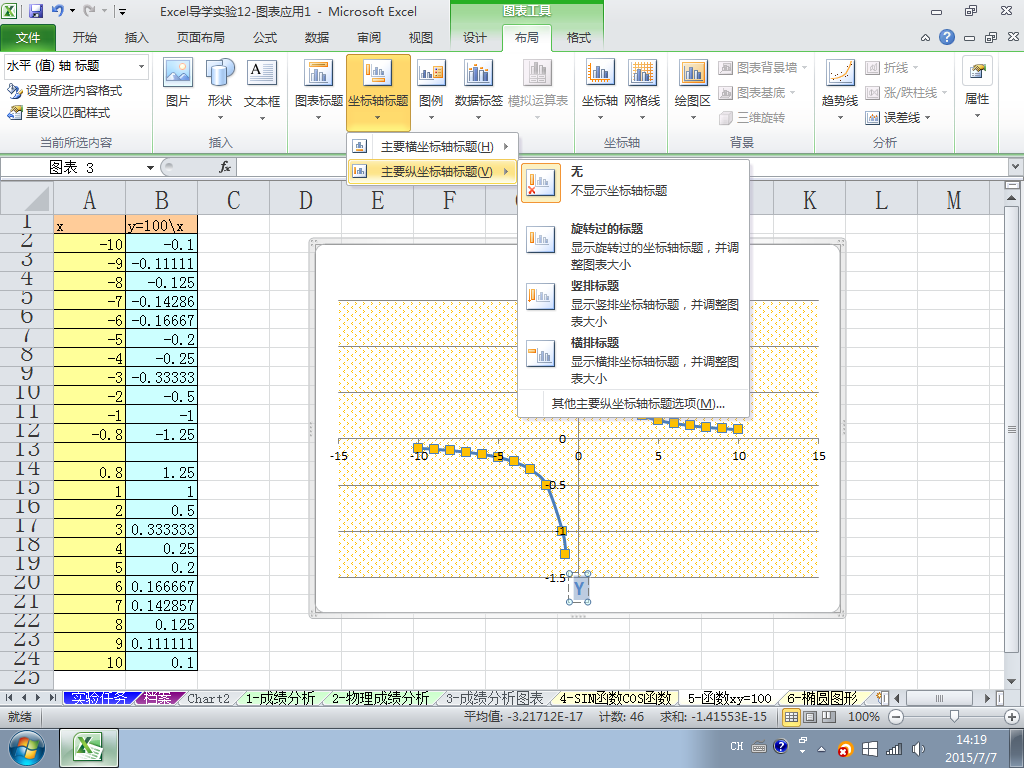Screen dimensions: 1024x768
Task: Click the Axis Titles (坐标轴标题) button
Action: point(378,91)
